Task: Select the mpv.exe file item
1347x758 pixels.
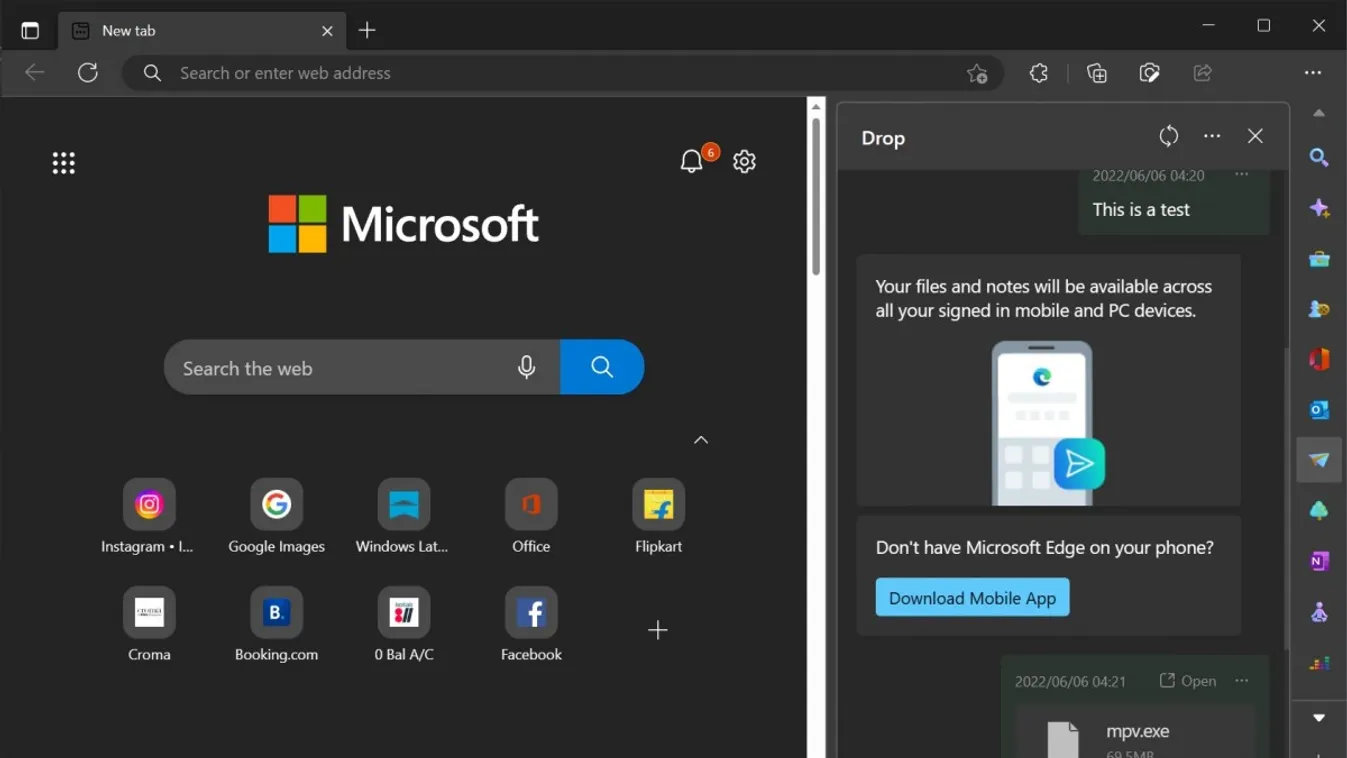Action: [1135, 733]
